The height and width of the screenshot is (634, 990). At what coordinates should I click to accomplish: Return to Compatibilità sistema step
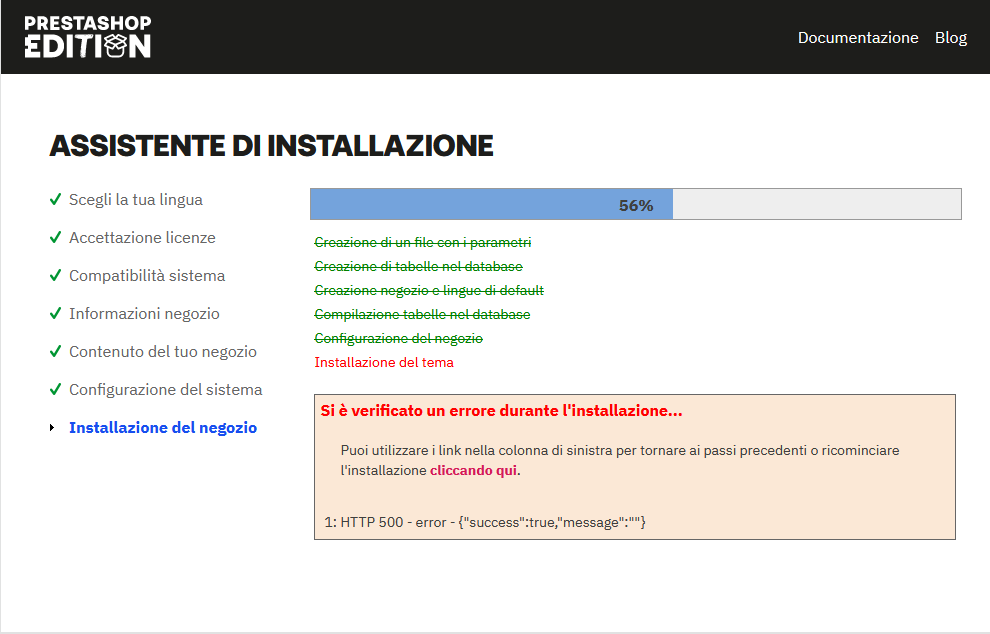click(x=146, y=275)
